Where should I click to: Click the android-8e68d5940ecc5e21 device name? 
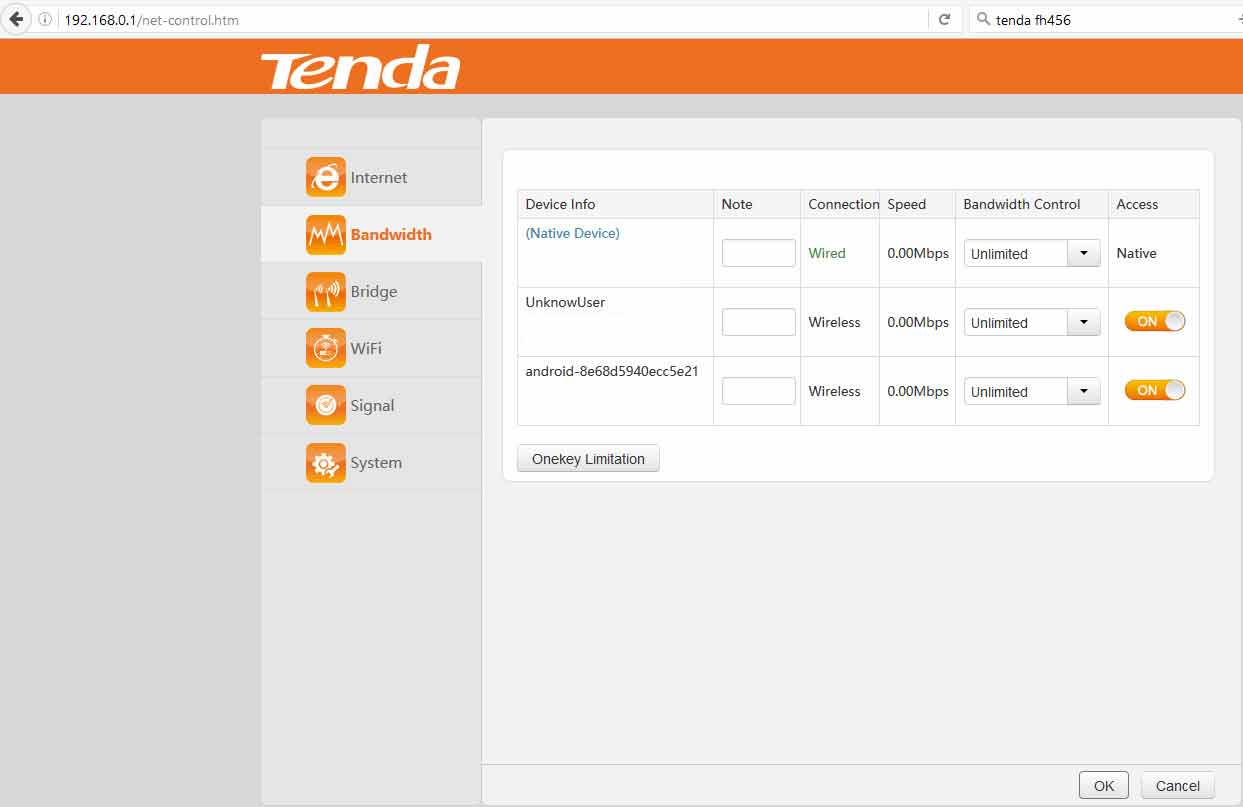[x=612, y=371]
